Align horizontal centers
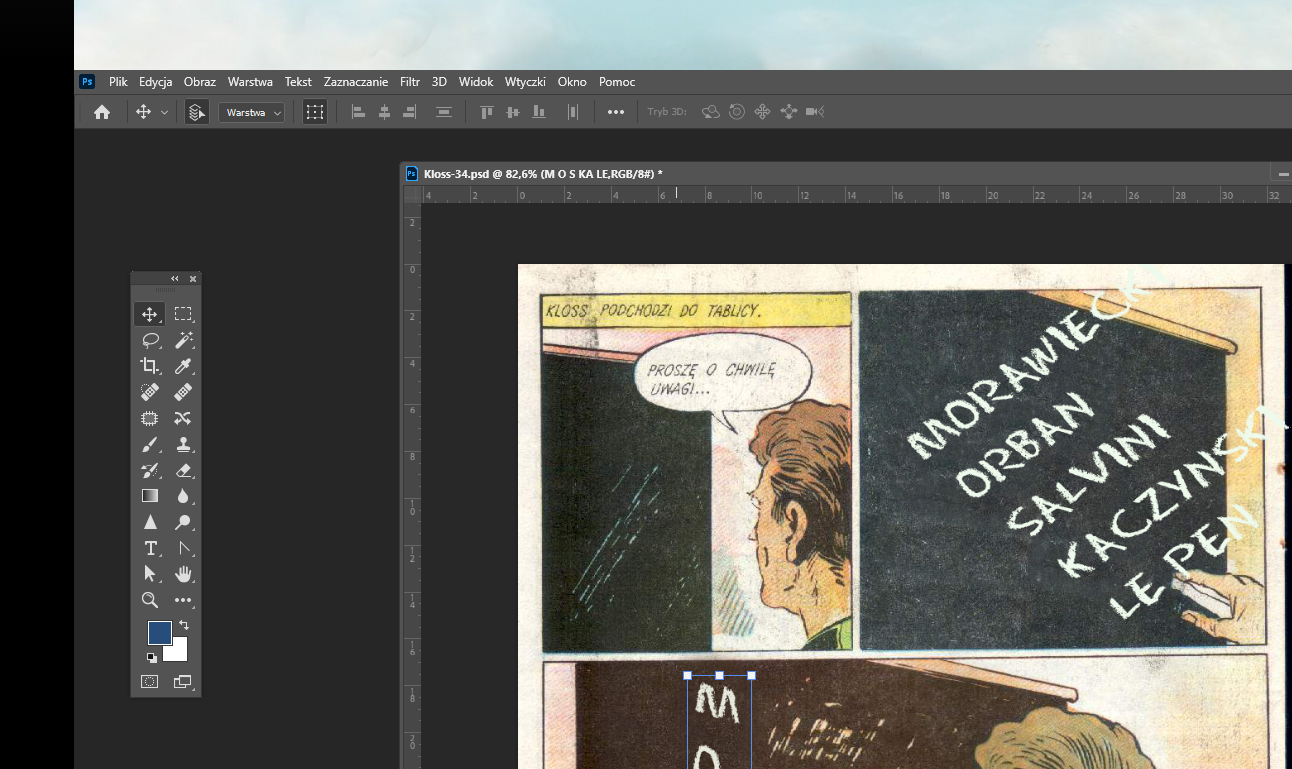 pyautogui.click(x=384, y=112)
